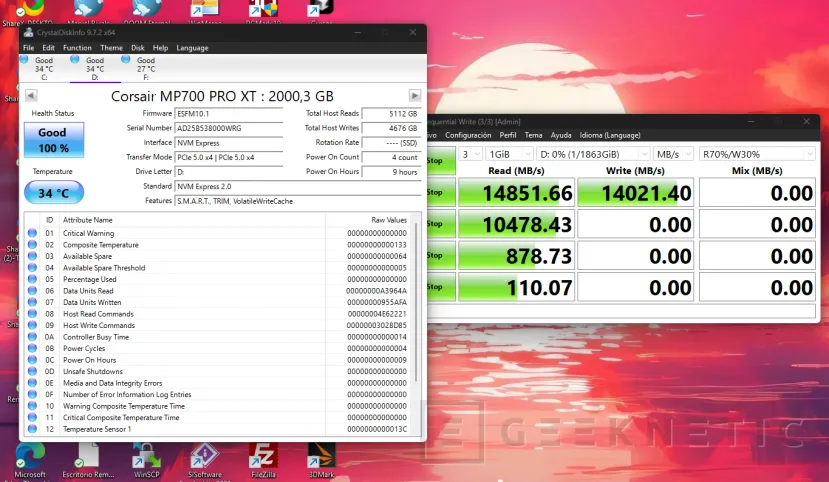Open Perfil menu in CrystalDiskMark

(508, 135)
